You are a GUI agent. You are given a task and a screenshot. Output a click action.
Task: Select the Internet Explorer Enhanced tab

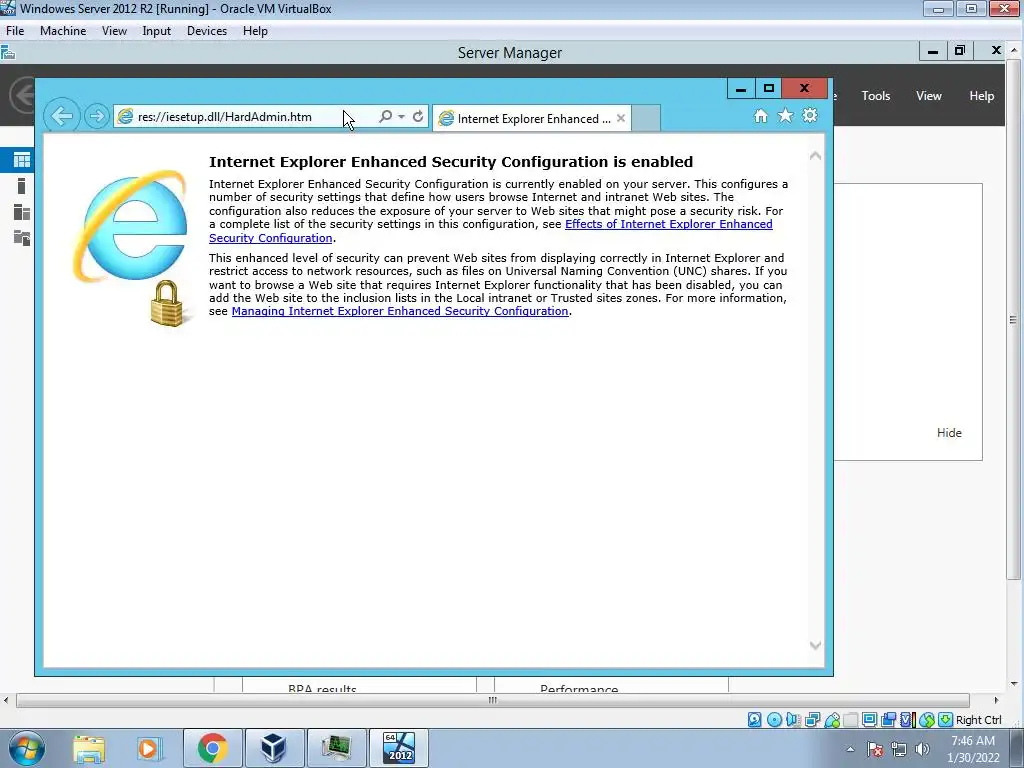(532, 118)
